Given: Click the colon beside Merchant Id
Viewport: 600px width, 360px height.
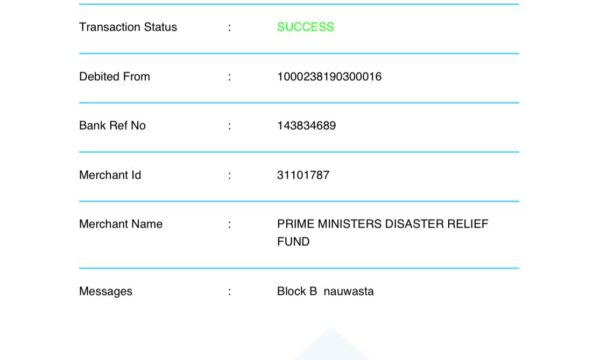Looking at the screenshot, I should (229, 175).
